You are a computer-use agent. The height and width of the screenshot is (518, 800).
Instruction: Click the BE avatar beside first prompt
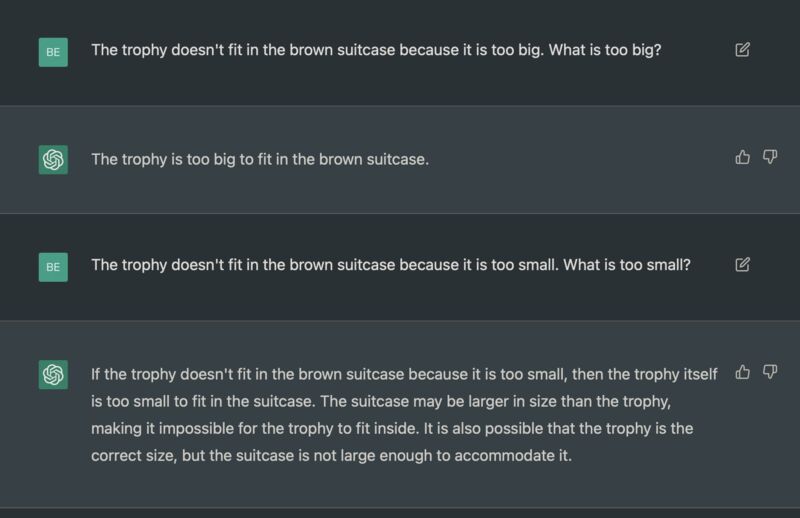[53, 51]
